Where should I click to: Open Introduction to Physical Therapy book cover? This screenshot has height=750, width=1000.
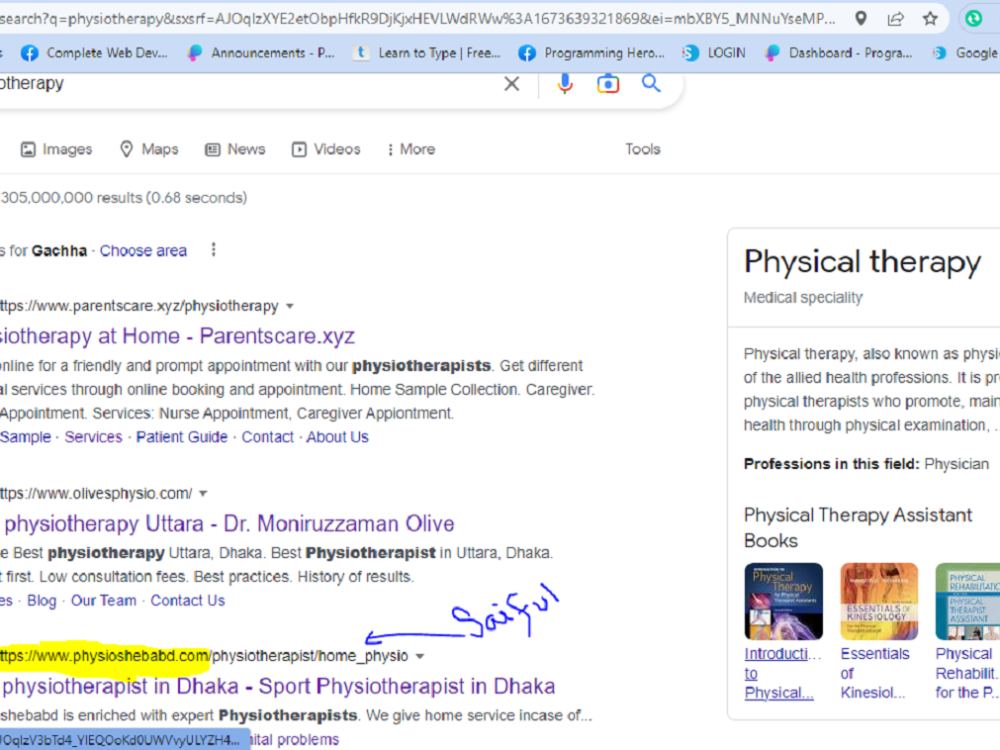[x=784, y=601]
